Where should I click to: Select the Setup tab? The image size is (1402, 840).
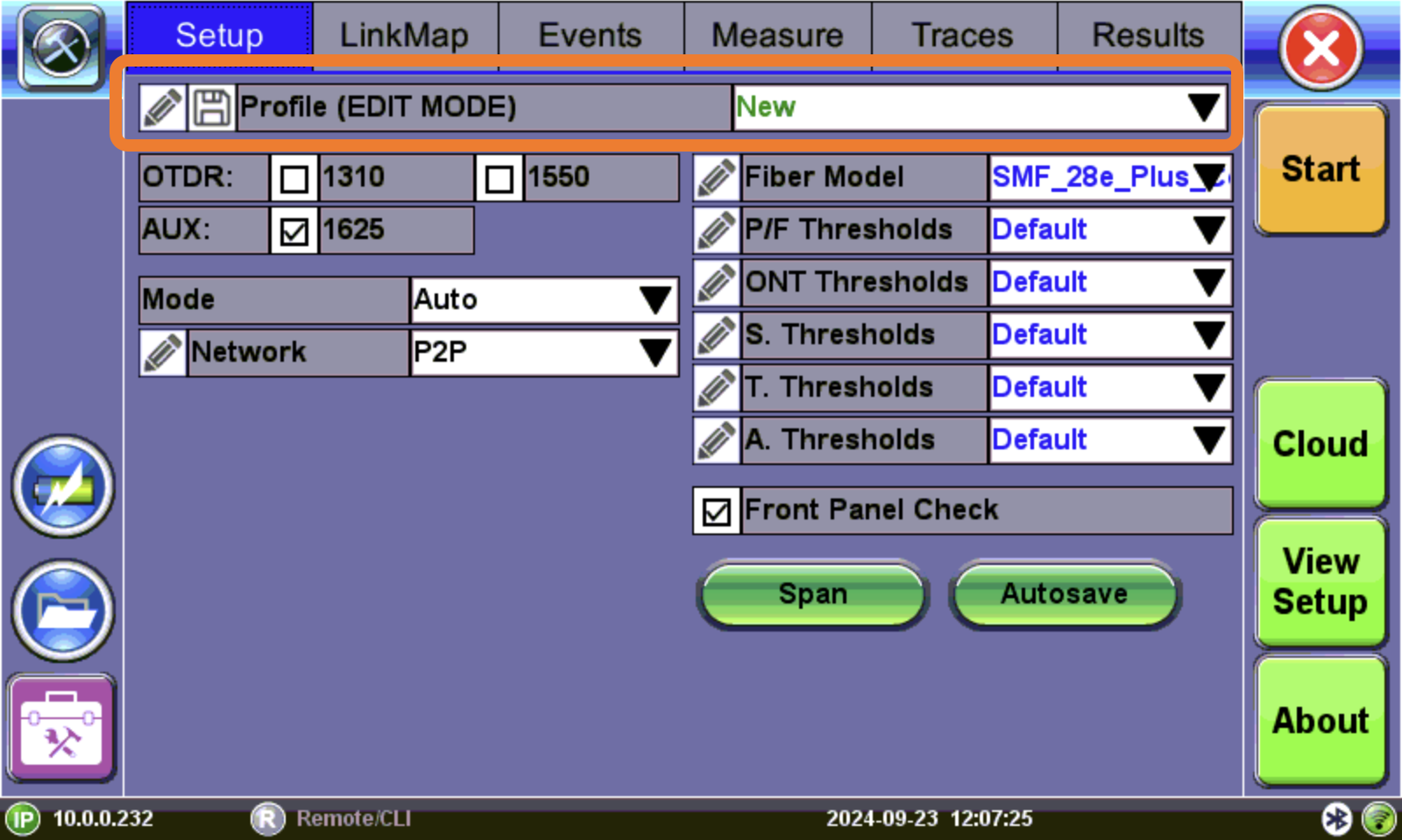[x=219, y=36]
